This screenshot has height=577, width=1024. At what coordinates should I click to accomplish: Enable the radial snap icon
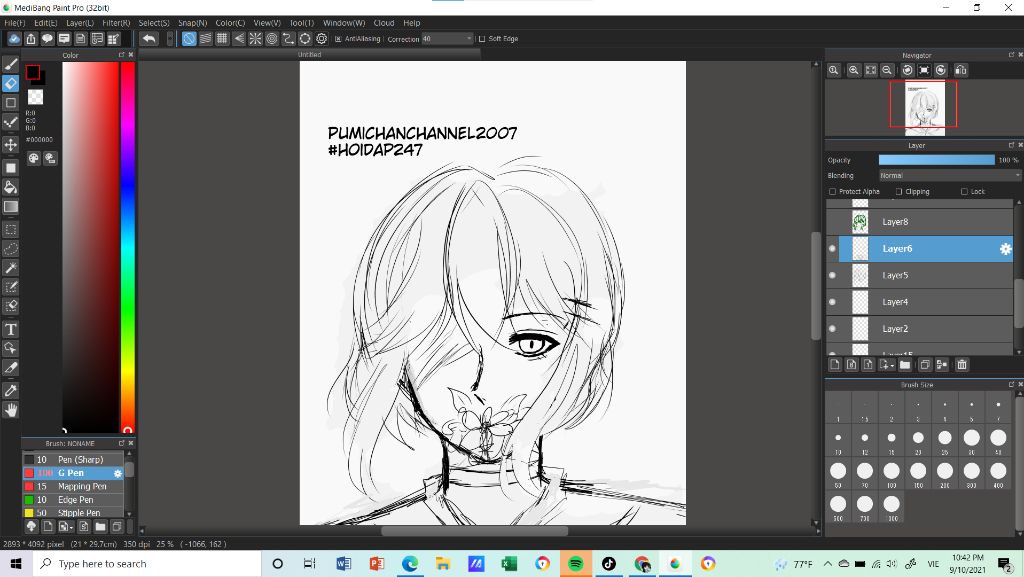click(x=255, y=39)
